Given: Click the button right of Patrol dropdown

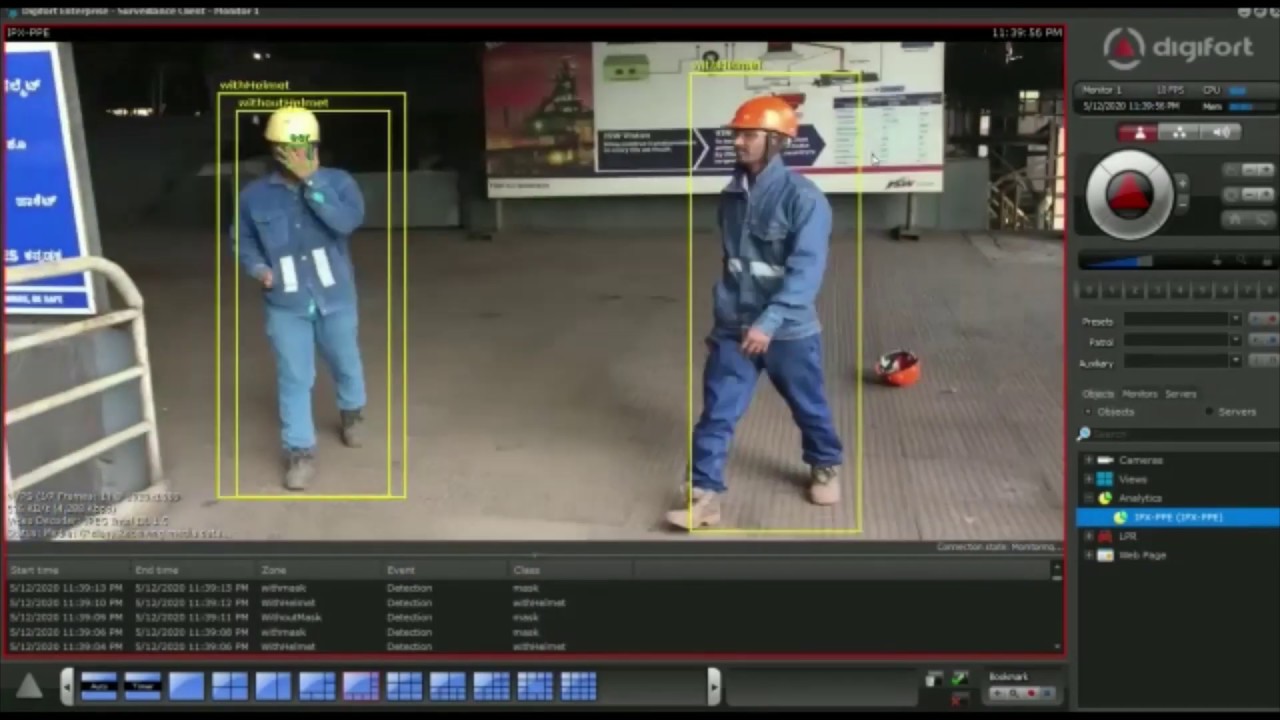Looking at the screenshot, I should tap(1263, 341).
